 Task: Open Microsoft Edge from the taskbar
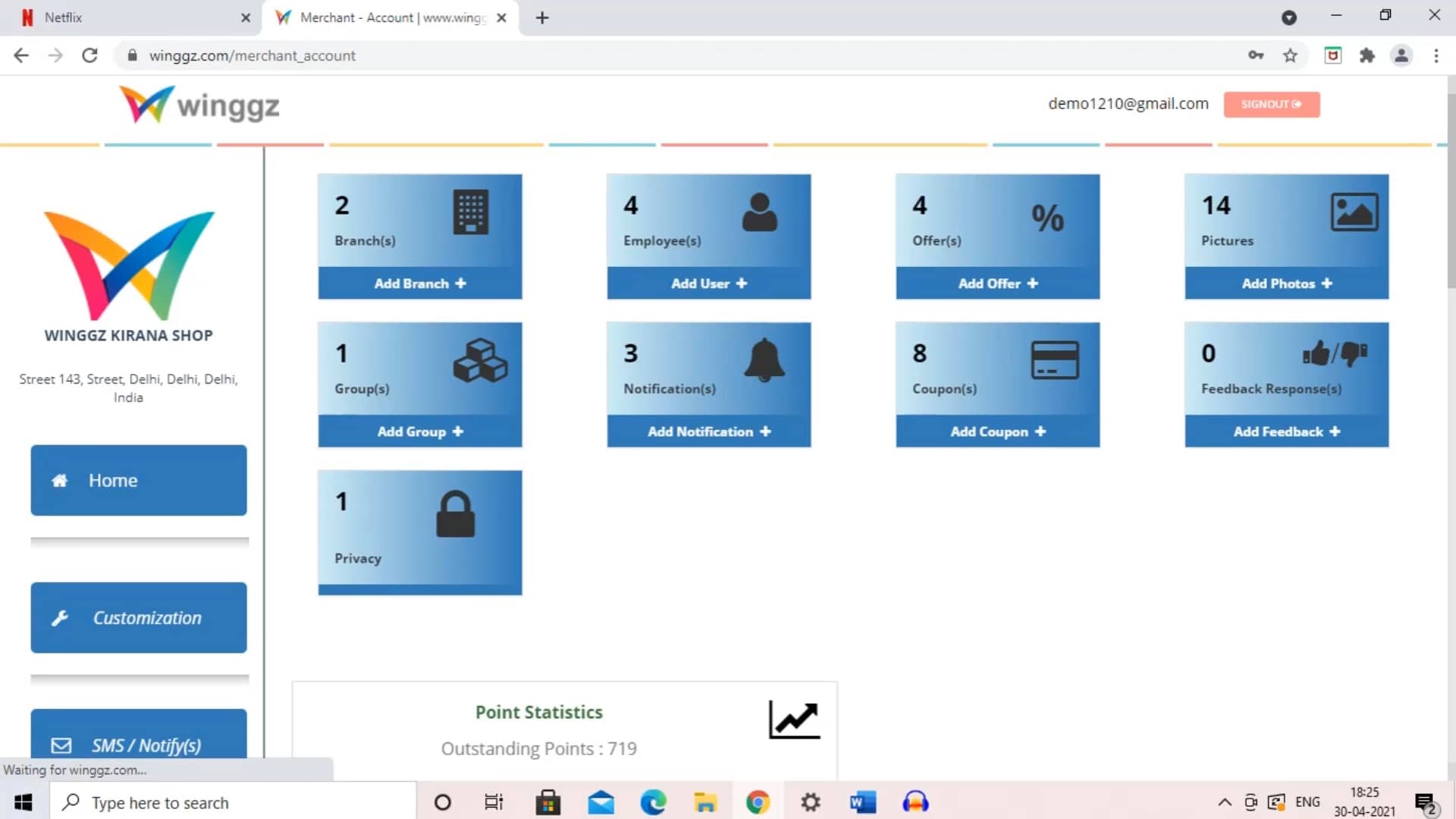tap(653, 802)
